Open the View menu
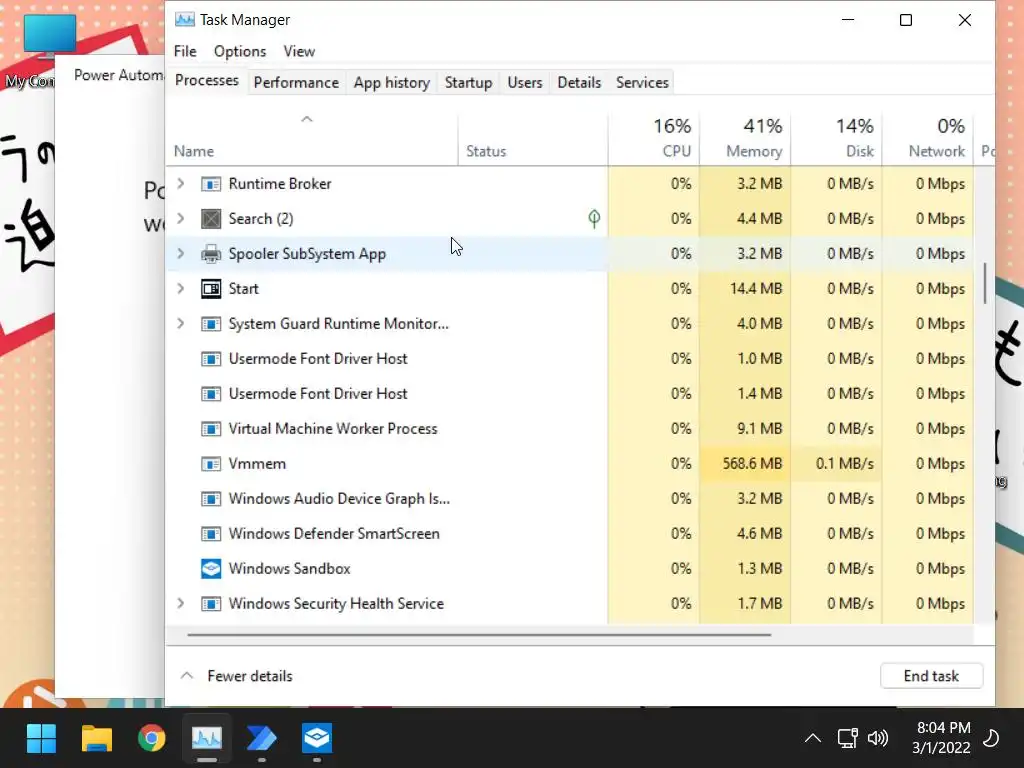The image size is (1024, 768). click(x=299, y=52)
